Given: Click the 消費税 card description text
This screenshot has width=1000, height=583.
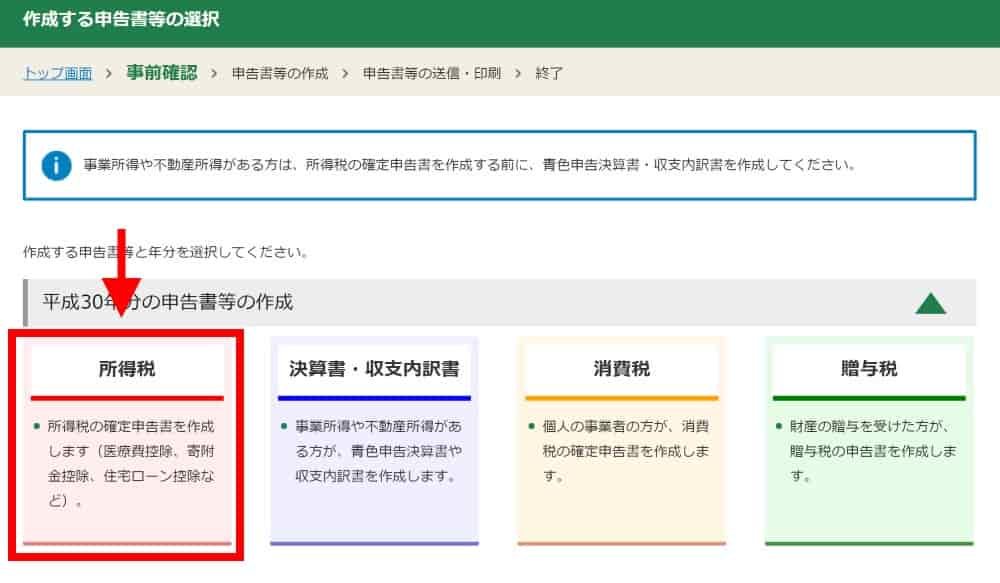Looking at the screenshot, I should [625, 451].
